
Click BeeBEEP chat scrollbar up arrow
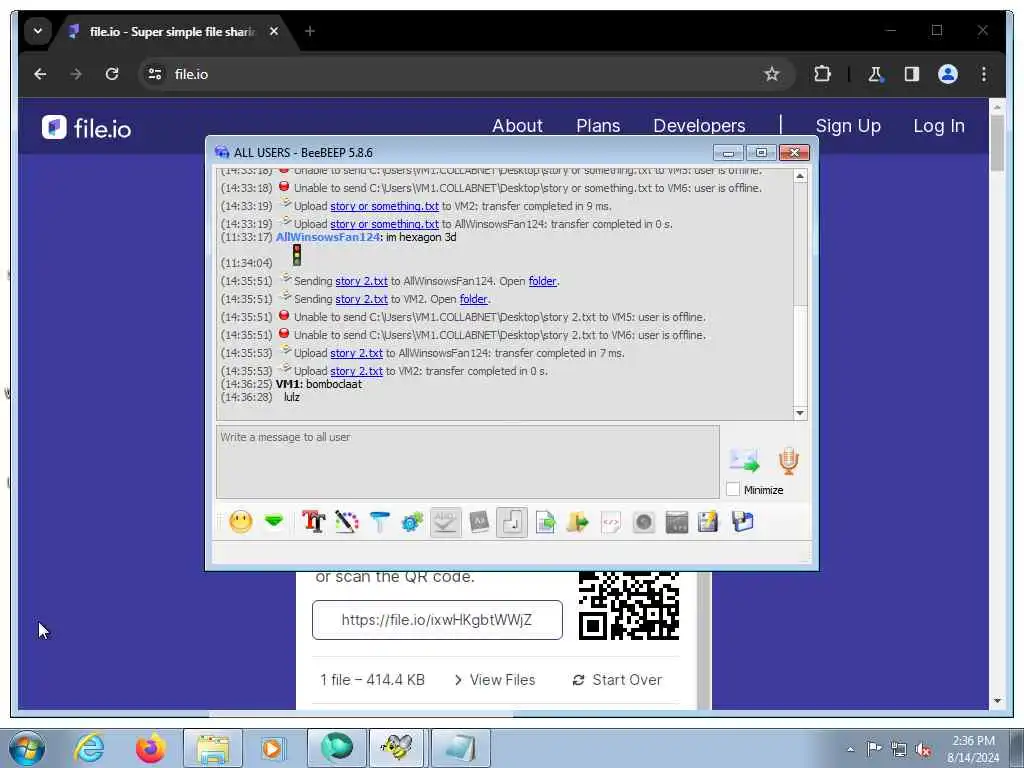pos(800,176)
